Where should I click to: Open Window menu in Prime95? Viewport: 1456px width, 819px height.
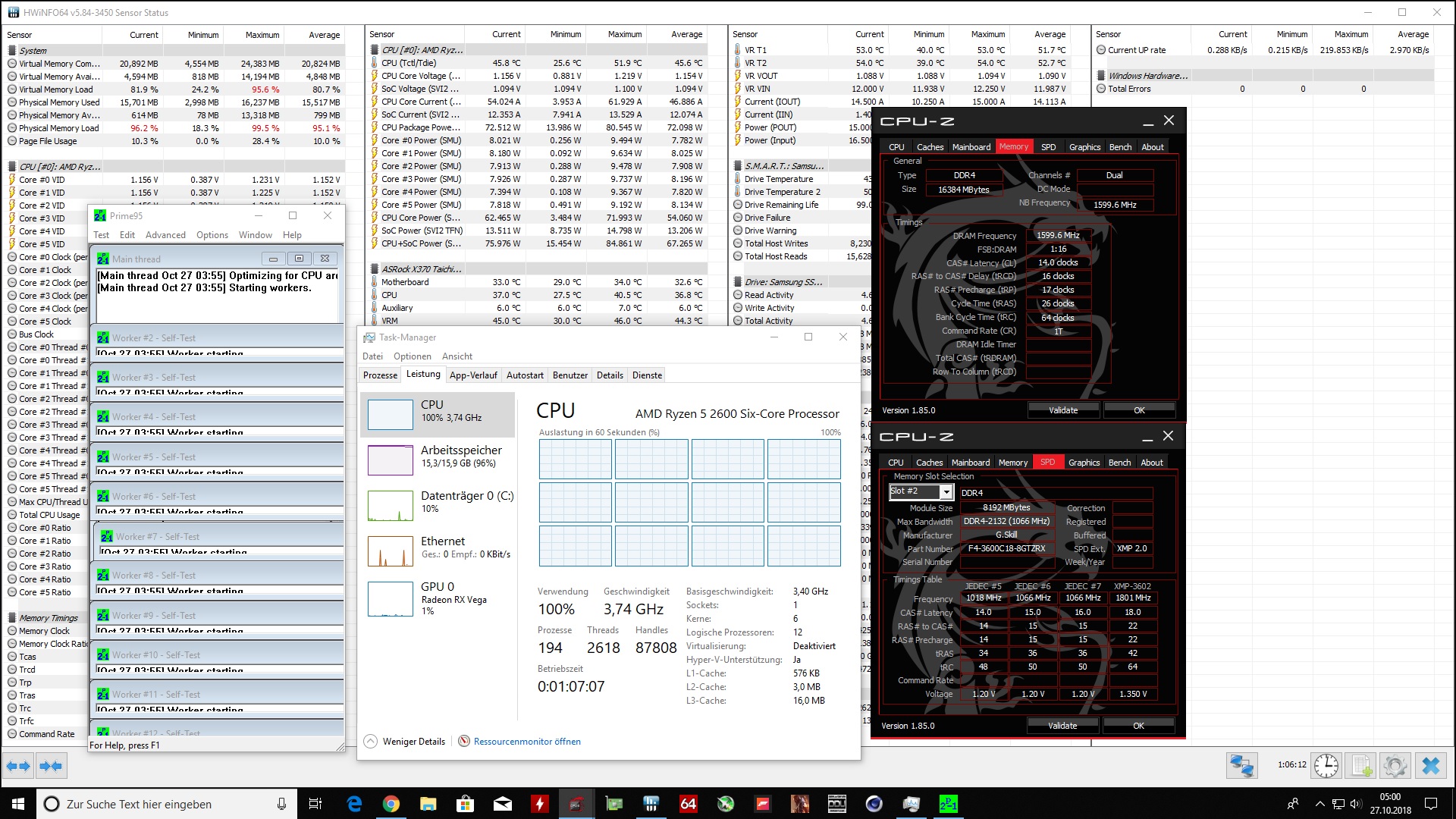256,235
